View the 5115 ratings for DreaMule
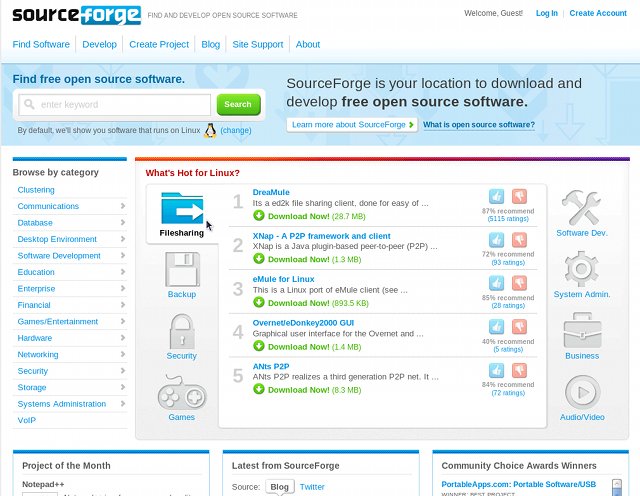 [508, 219]
